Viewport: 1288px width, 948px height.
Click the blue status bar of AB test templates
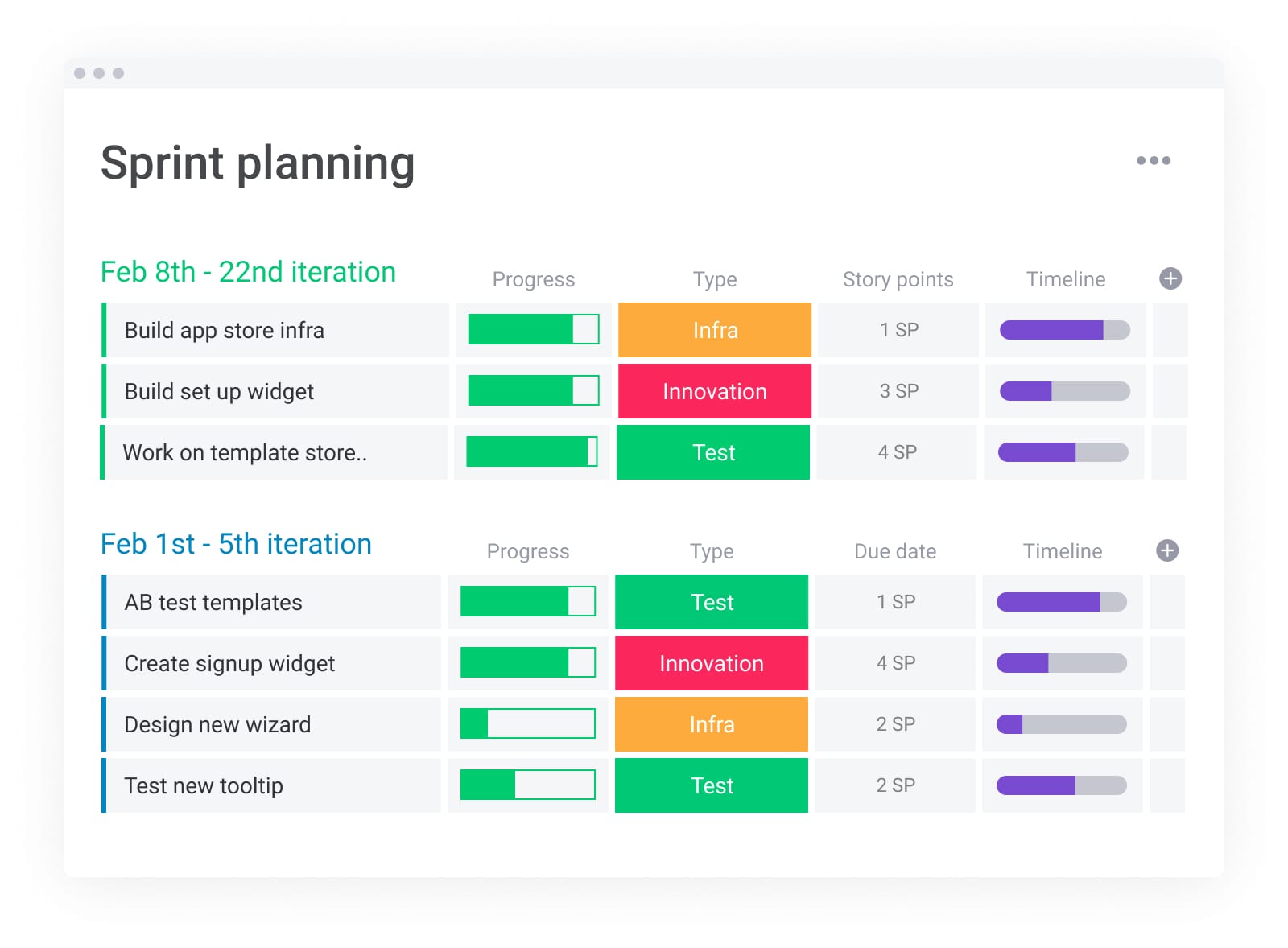click(103, 601)
